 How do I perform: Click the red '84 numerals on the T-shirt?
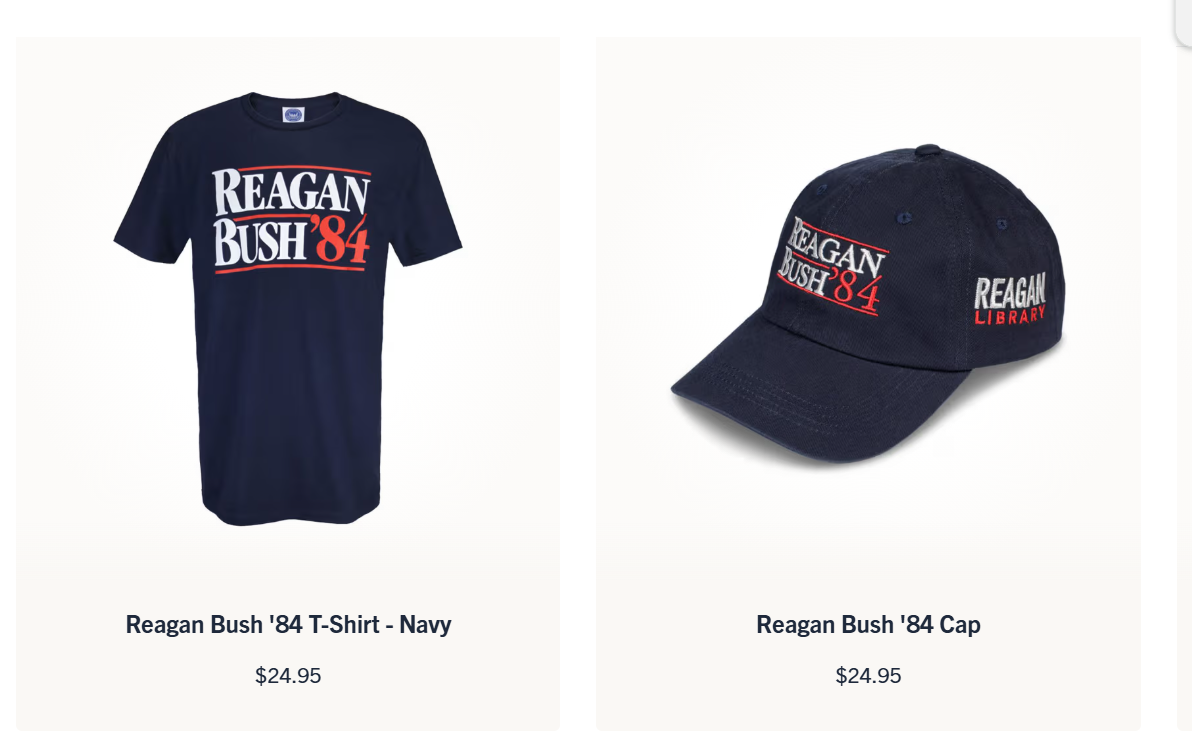click(x=340, y=239)
